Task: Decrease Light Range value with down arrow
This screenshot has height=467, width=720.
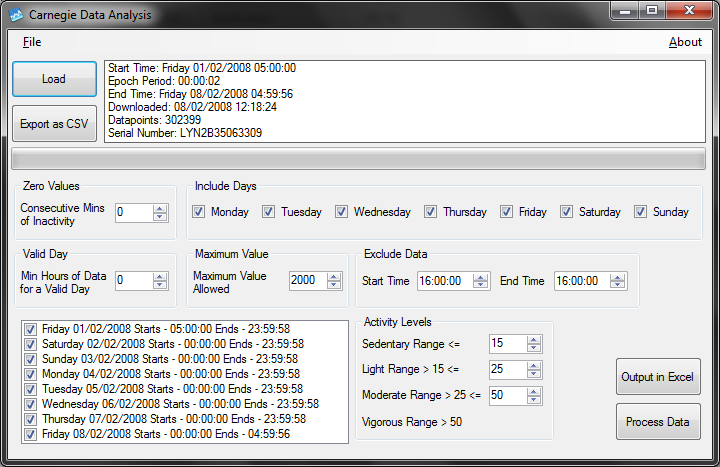Action: (x=534, y=374)
